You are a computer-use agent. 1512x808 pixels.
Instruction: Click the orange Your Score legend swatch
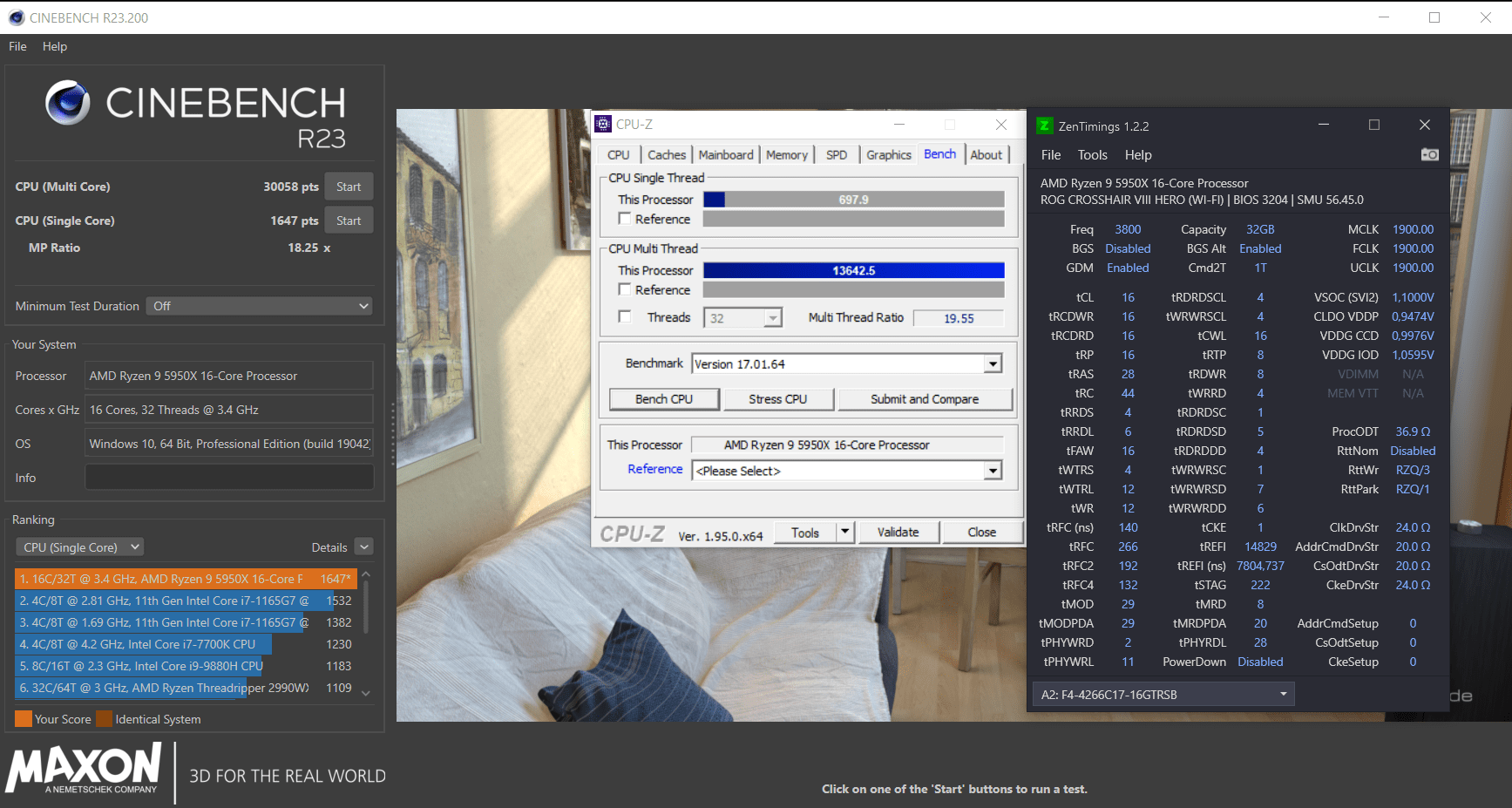coord(24,719)
